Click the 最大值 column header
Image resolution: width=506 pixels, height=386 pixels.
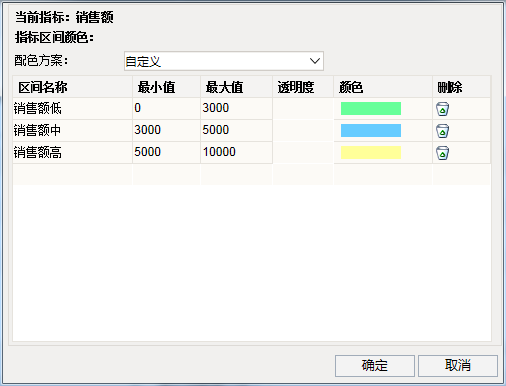click(236, 87)
